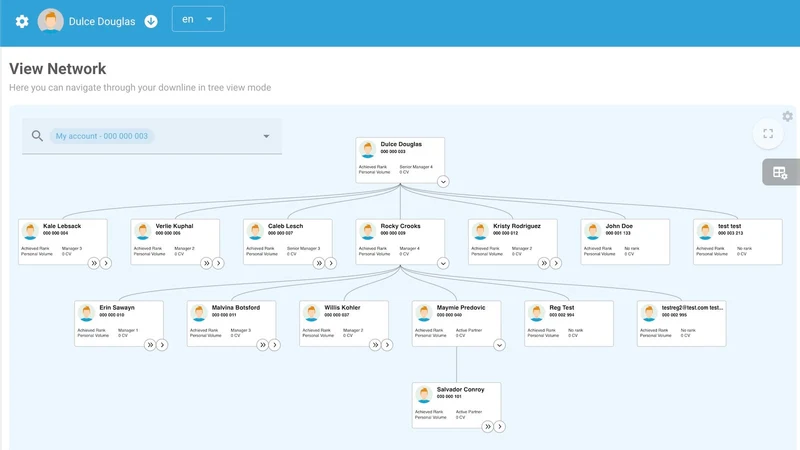Expand all under Kristy Rodriguez
Image resolution: width=800 pixels, height=450 pixels.
click(544, 263)
